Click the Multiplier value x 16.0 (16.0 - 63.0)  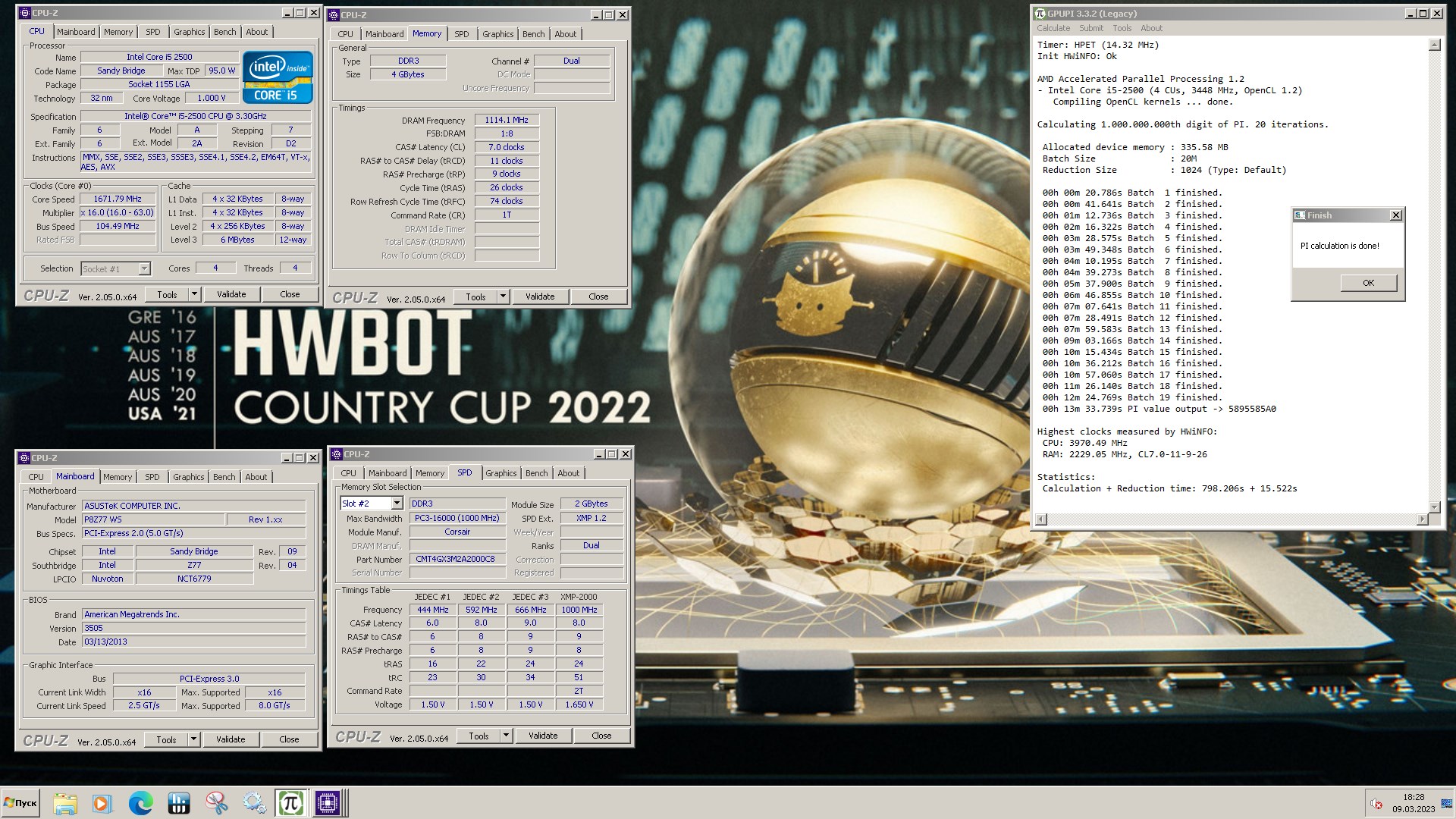click(x=118, y=212)
